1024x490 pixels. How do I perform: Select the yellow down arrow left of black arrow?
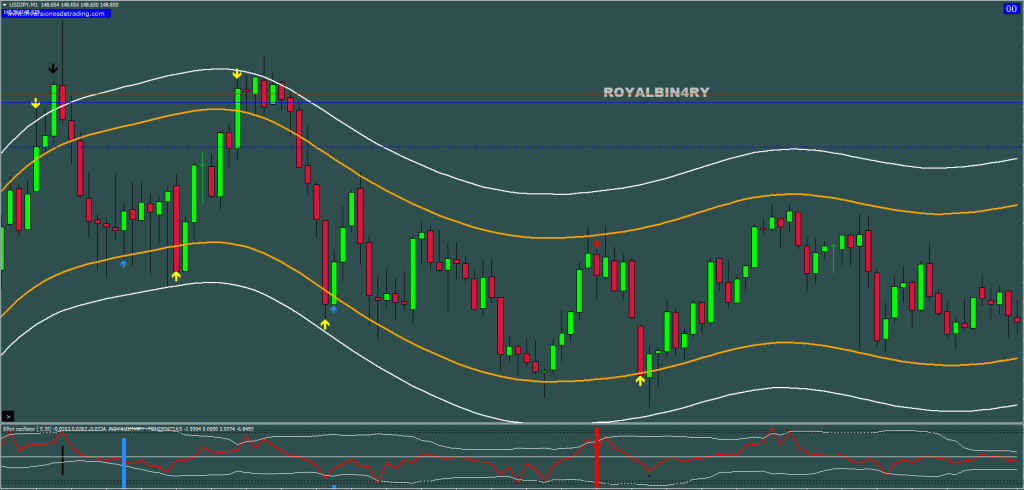[35, 103]
